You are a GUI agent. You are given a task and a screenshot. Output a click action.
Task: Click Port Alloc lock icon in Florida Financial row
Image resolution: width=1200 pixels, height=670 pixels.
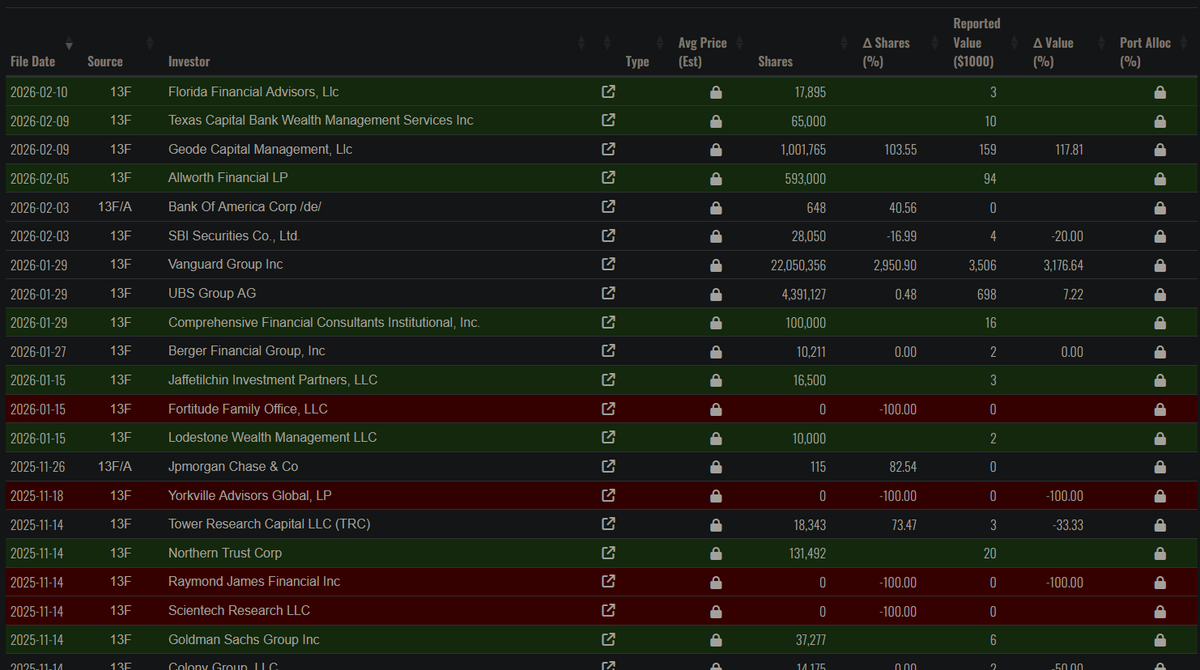point(1160,92)
